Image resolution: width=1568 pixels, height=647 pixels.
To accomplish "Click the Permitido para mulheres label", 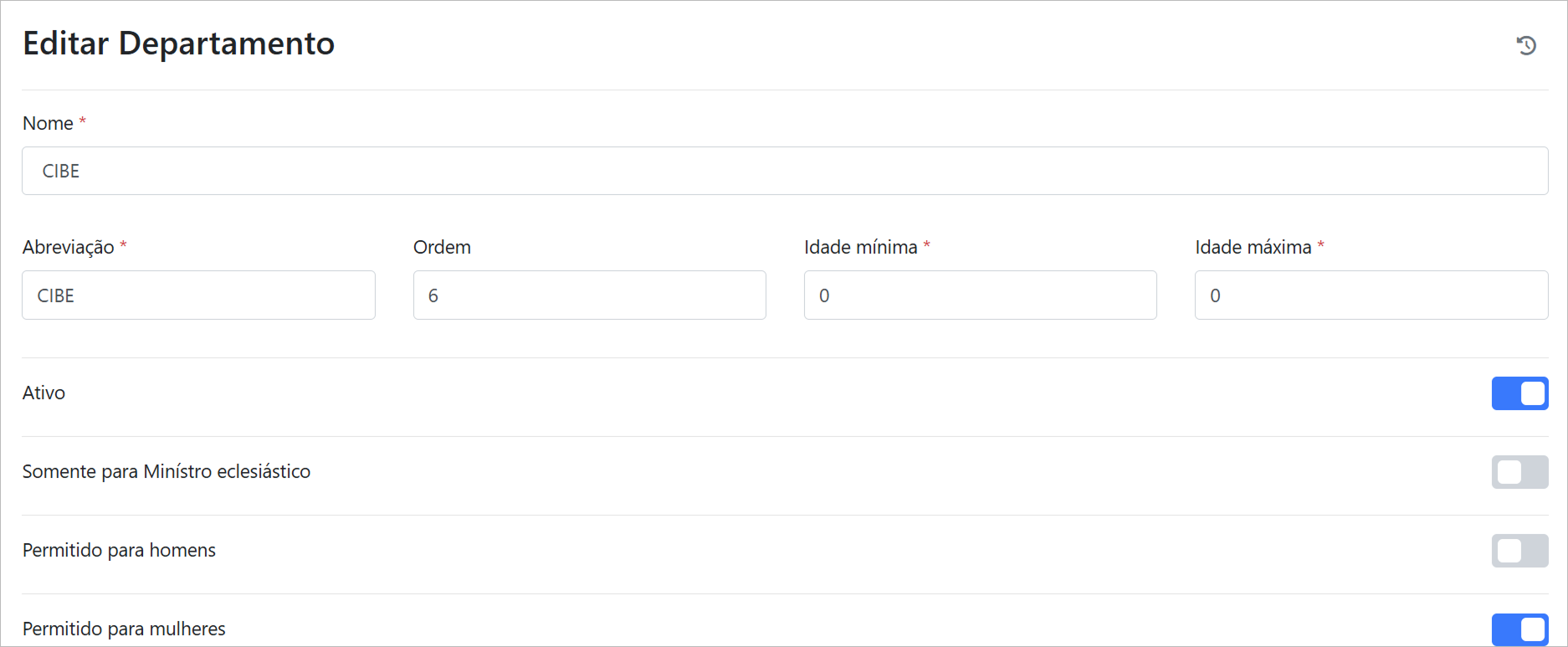I will (124, 629).
